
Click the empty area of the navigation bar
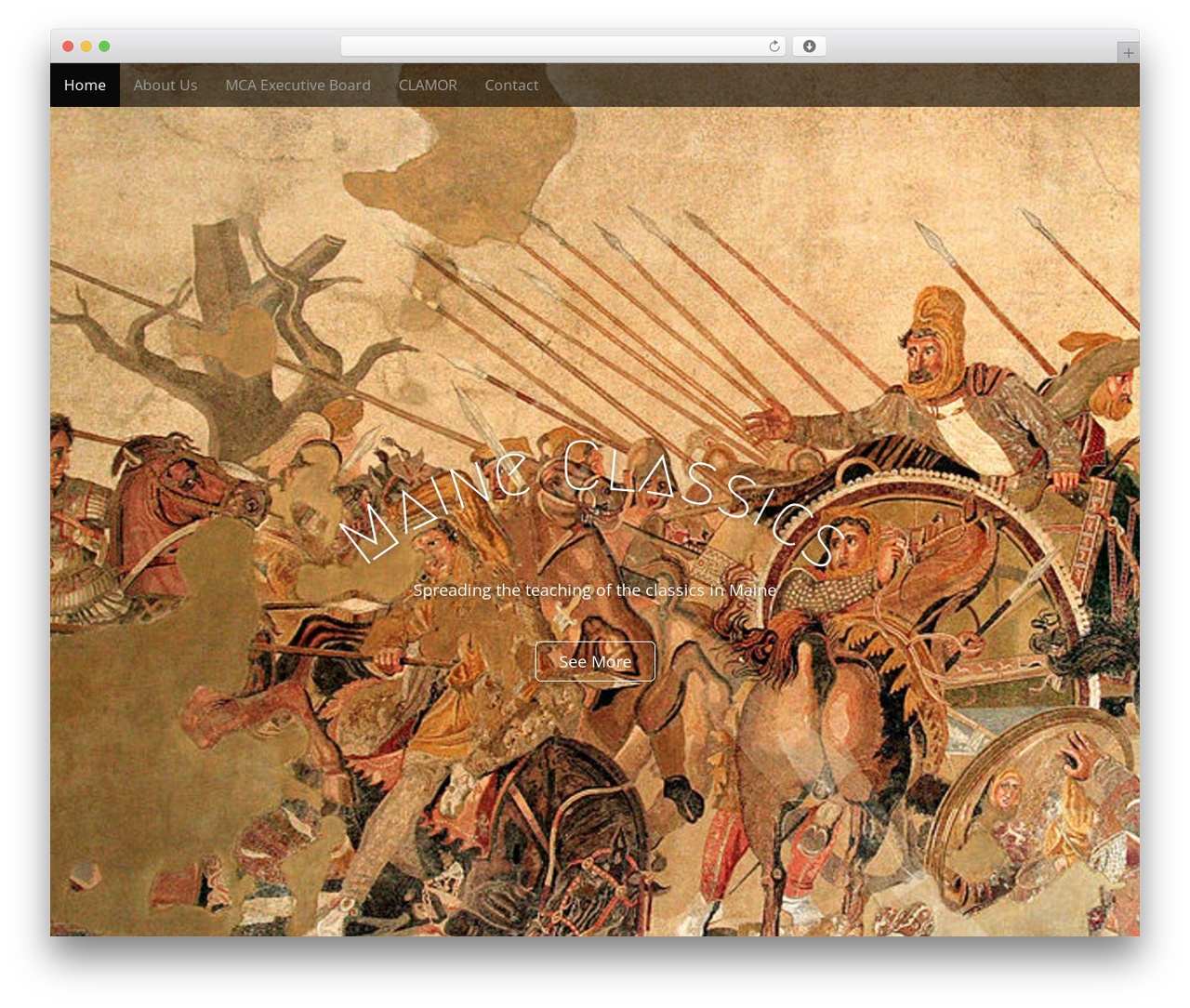click(837, 85)
